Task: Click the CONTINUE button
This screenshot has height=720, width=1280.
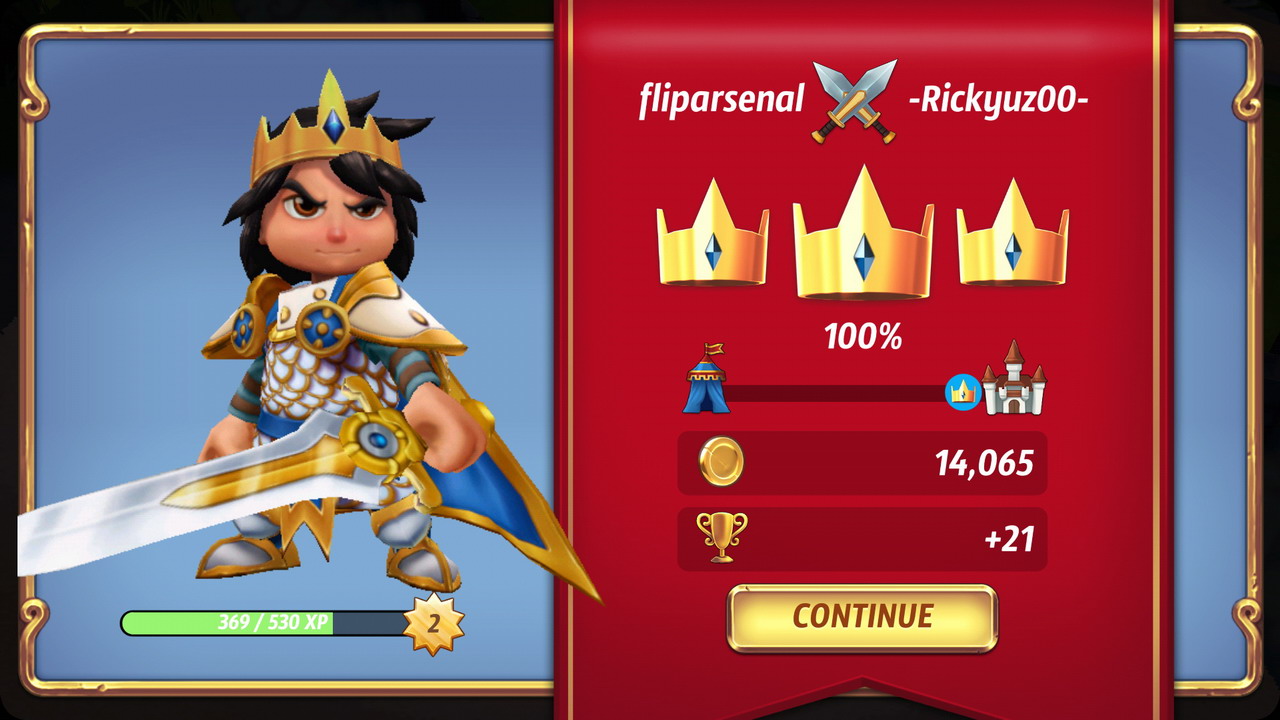Action: [862, 617]
